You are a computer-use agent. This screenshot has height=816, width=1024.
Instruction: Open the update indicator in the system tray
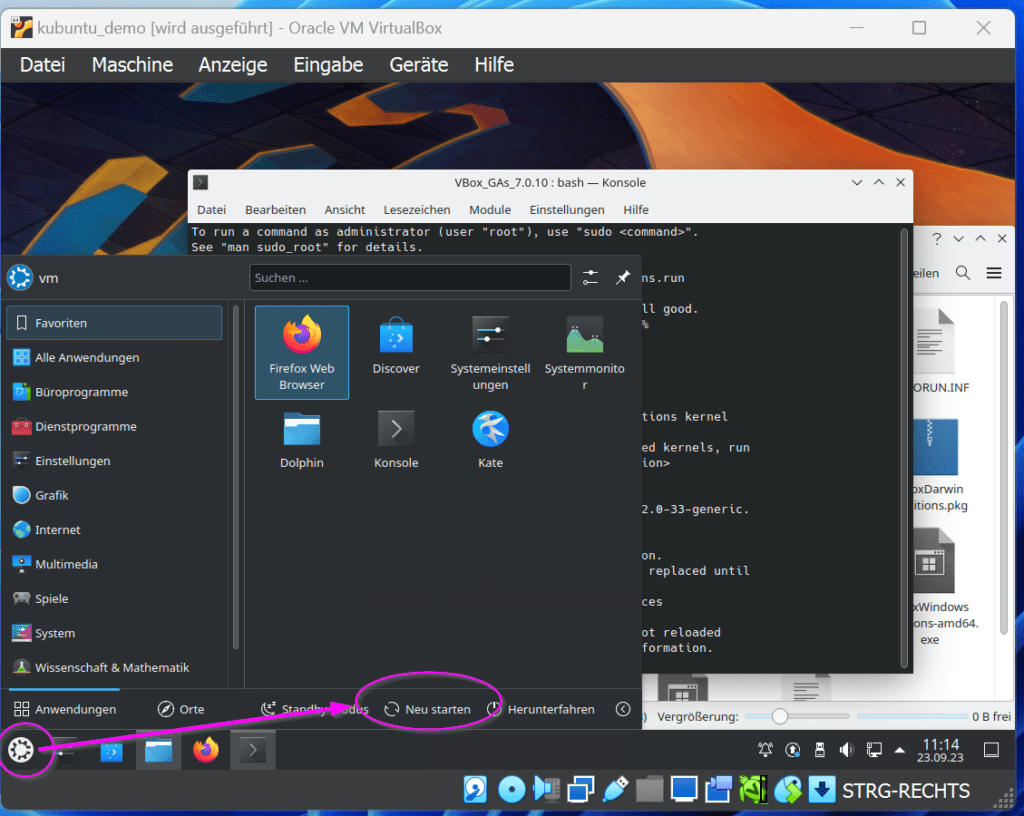coord(793,749)
